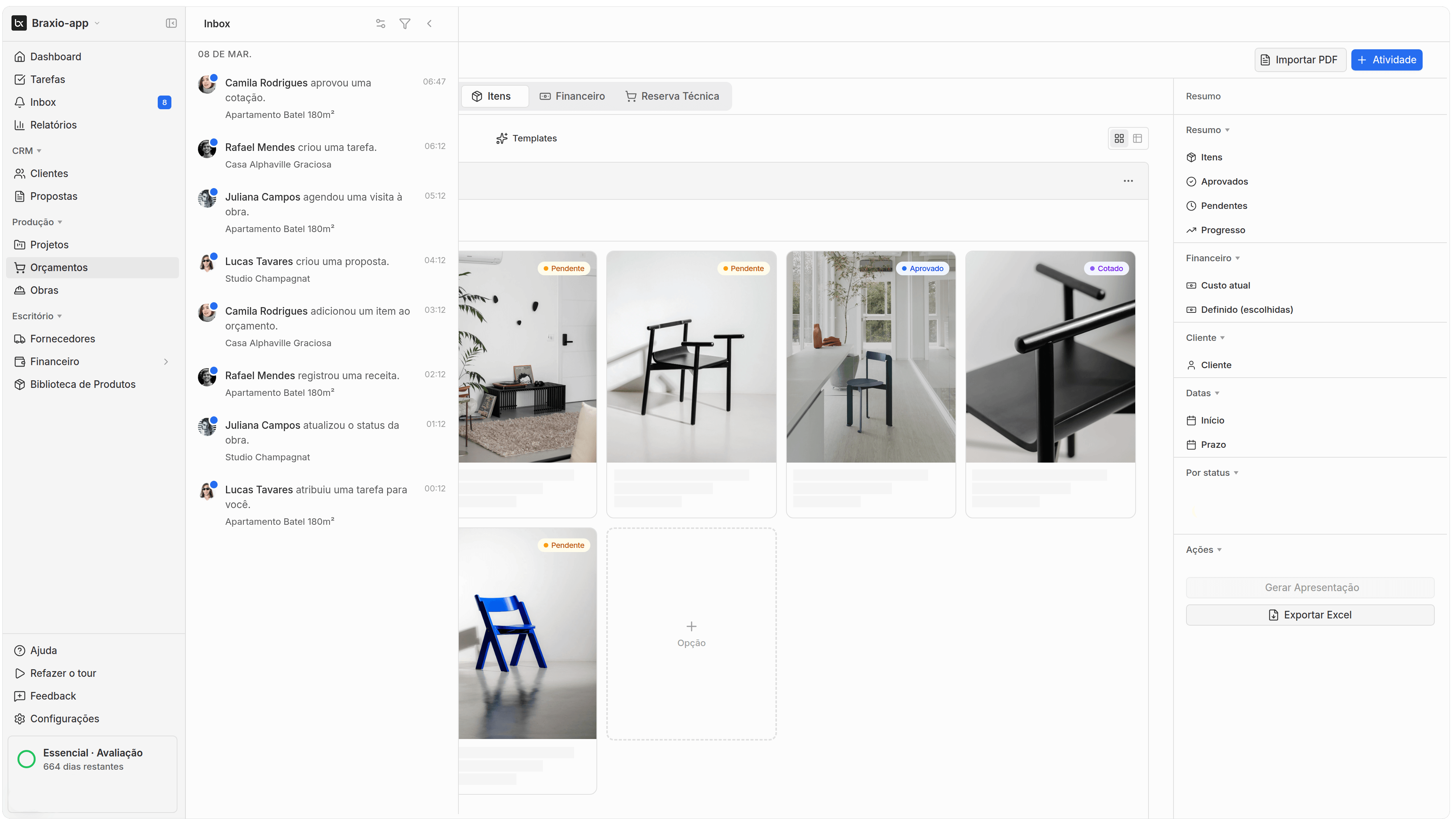
Task: Click Pendentes in the Resumo panel
Action: point(1216,206)
